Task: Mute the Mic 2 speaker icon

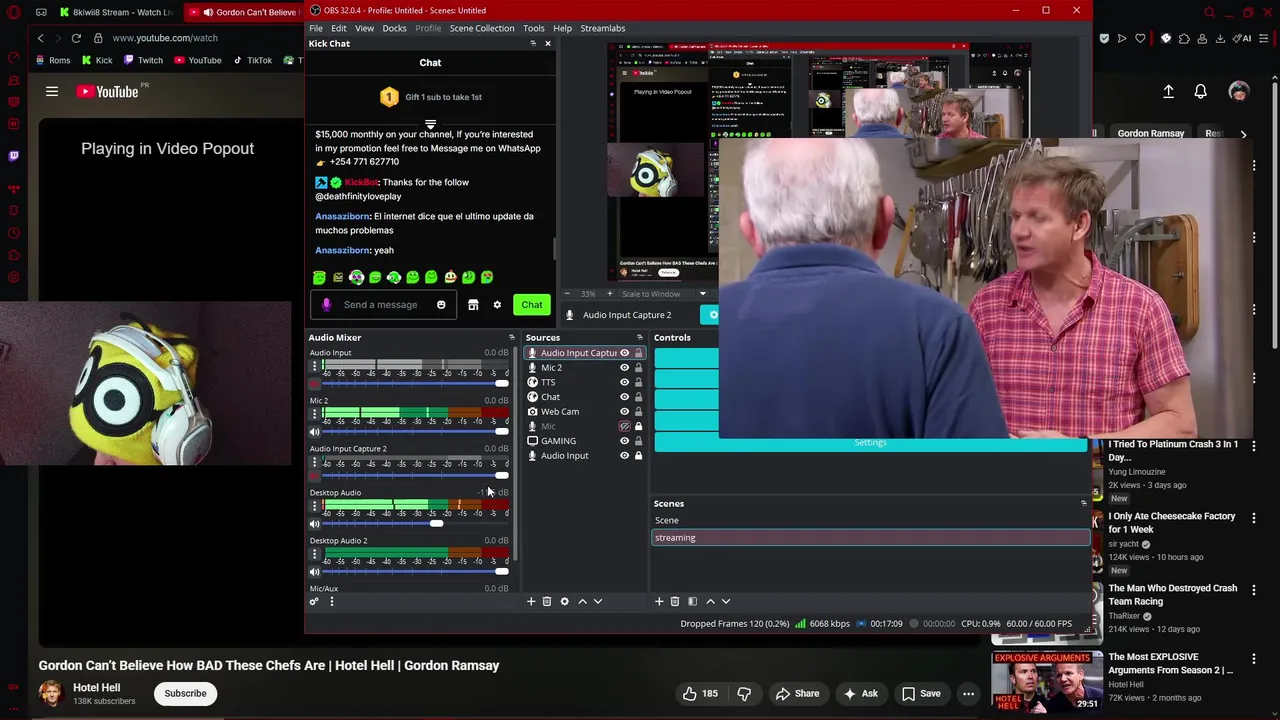Action: point(315,432)
